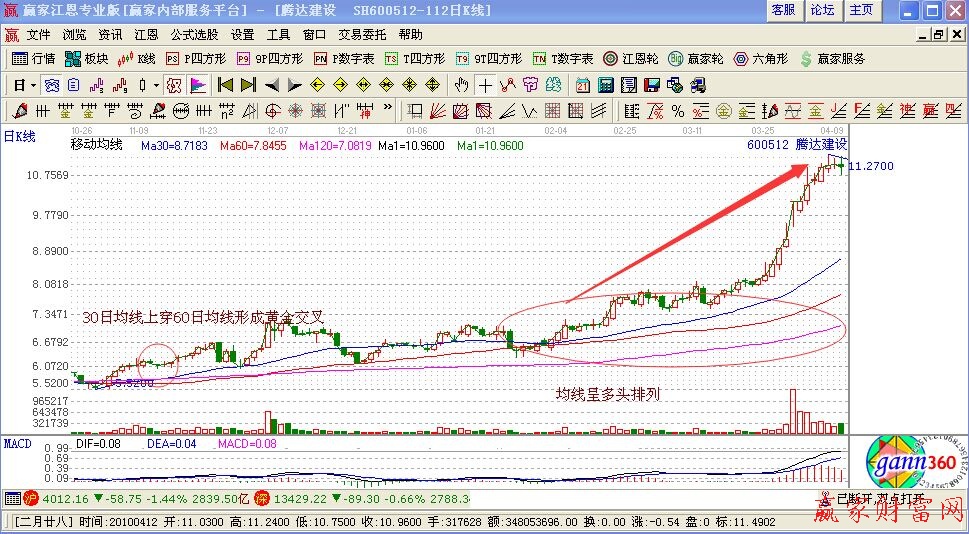Open the 行情 market quotes view
The width and height of the screenshot is (969, 534).
(x=33, y=58)
